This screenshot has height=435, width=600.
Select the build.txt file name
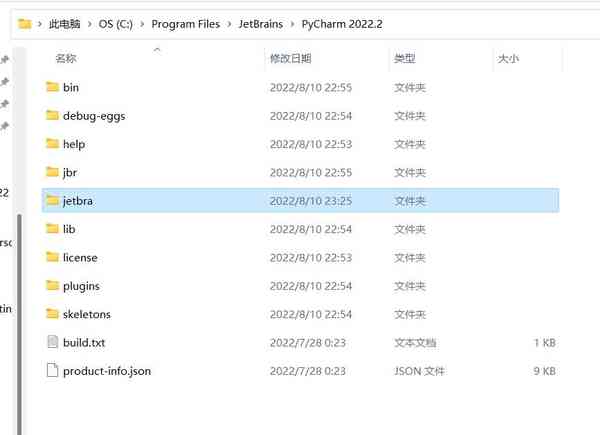click(x=84, y=342)
